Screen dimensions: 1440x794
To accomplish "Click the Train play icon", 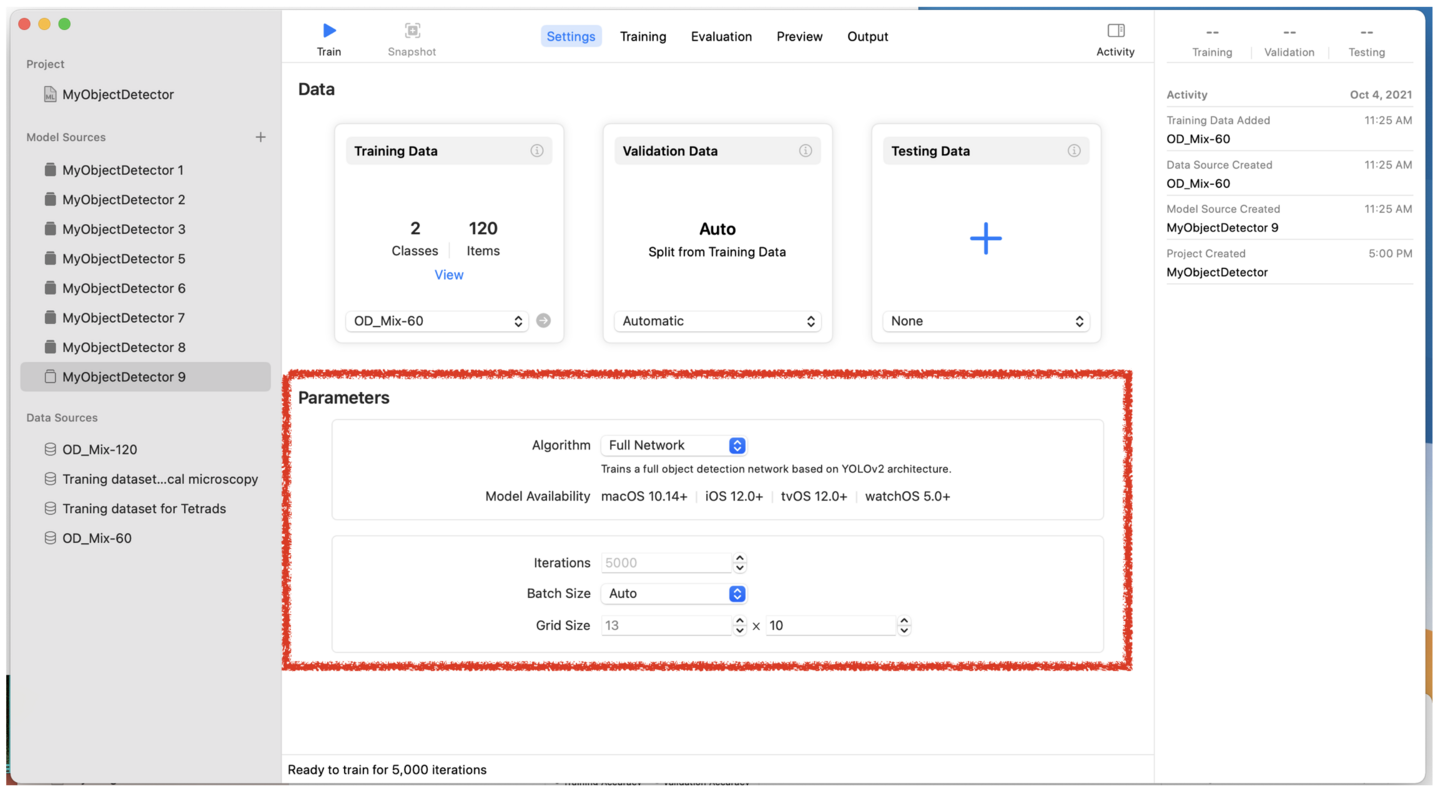I will [x=329, y=31].
